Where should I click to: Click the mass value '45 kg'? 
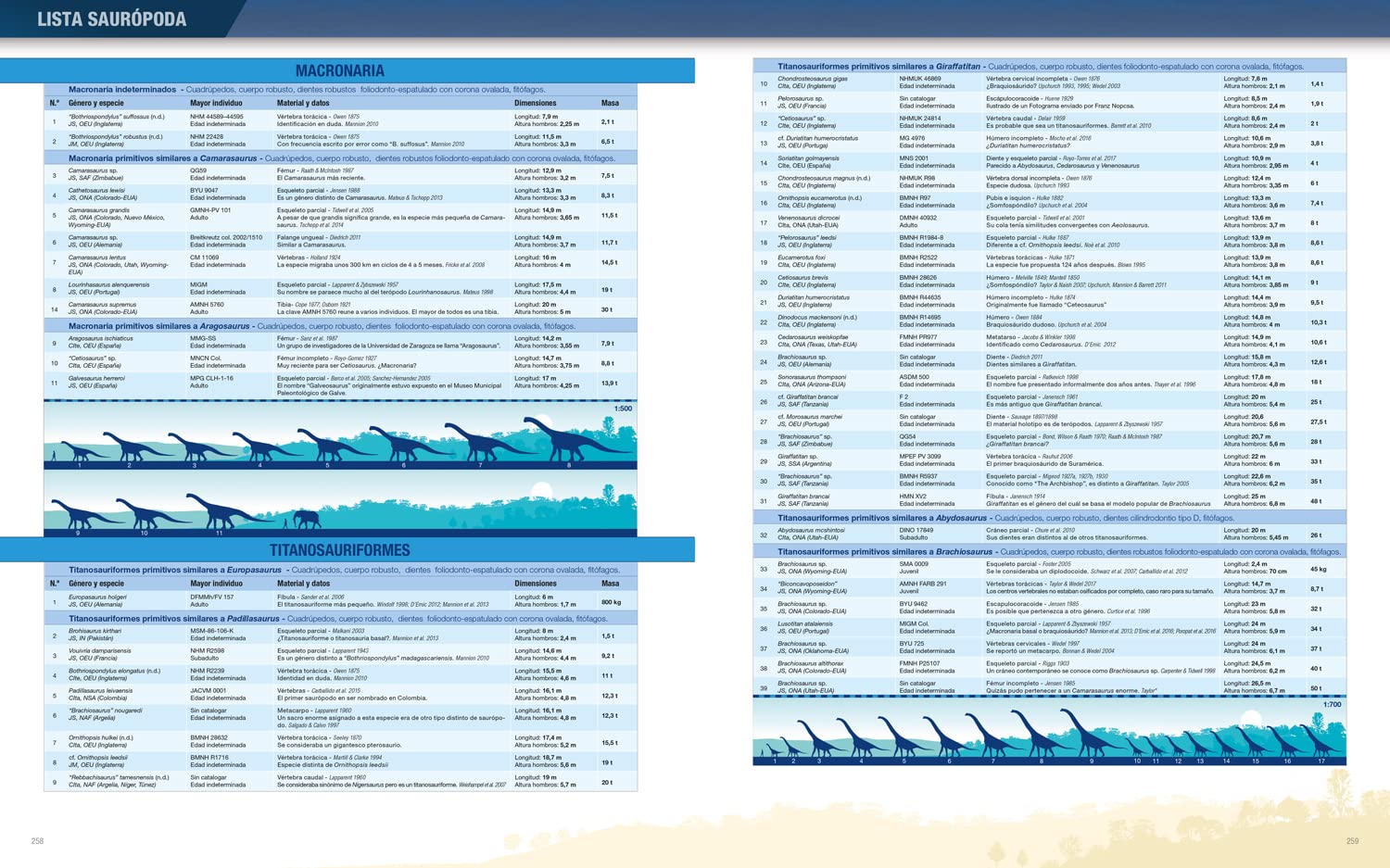1319,570
